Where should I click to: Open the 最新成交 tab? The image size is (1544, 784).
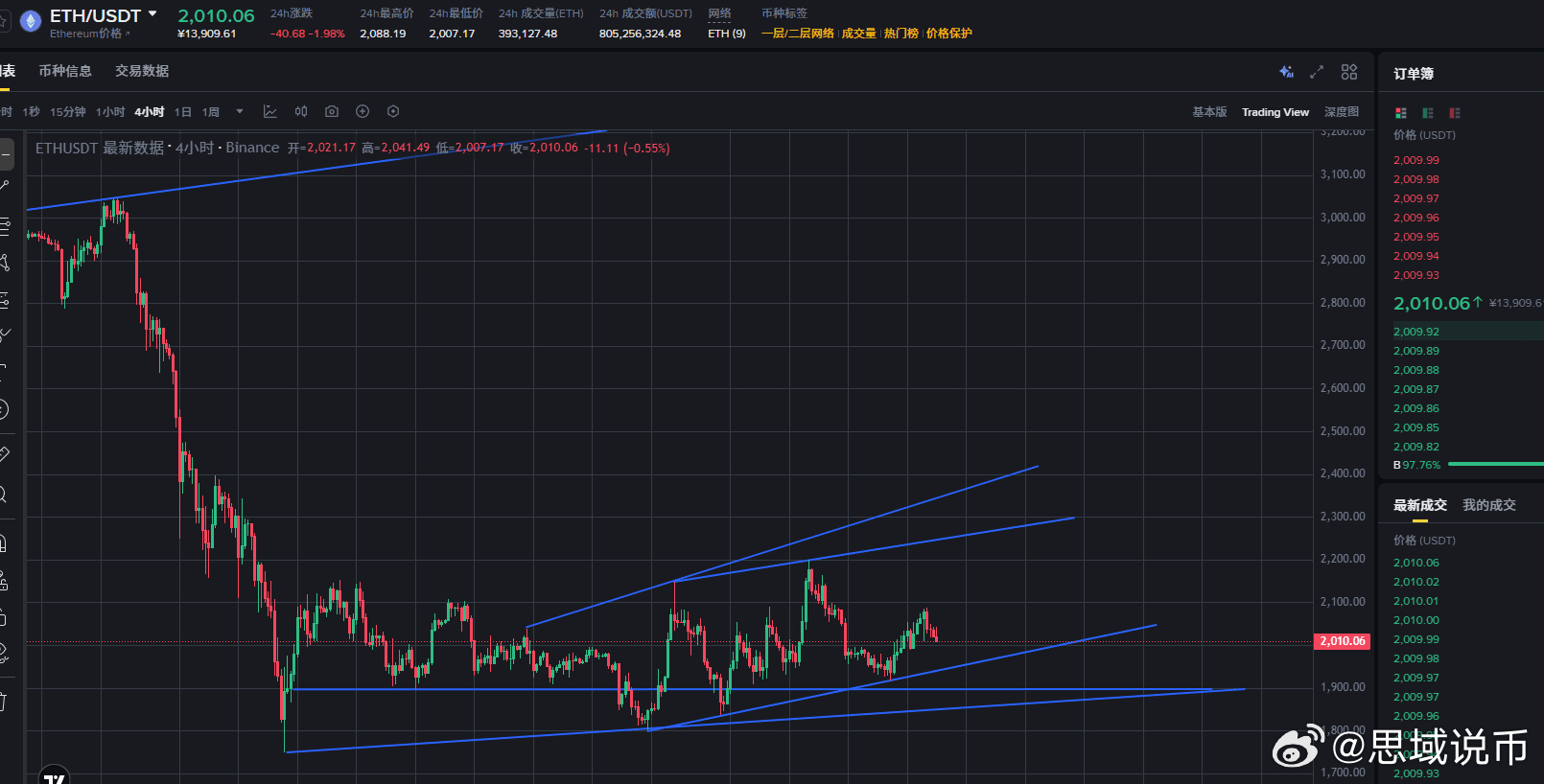click(1420, 505)
